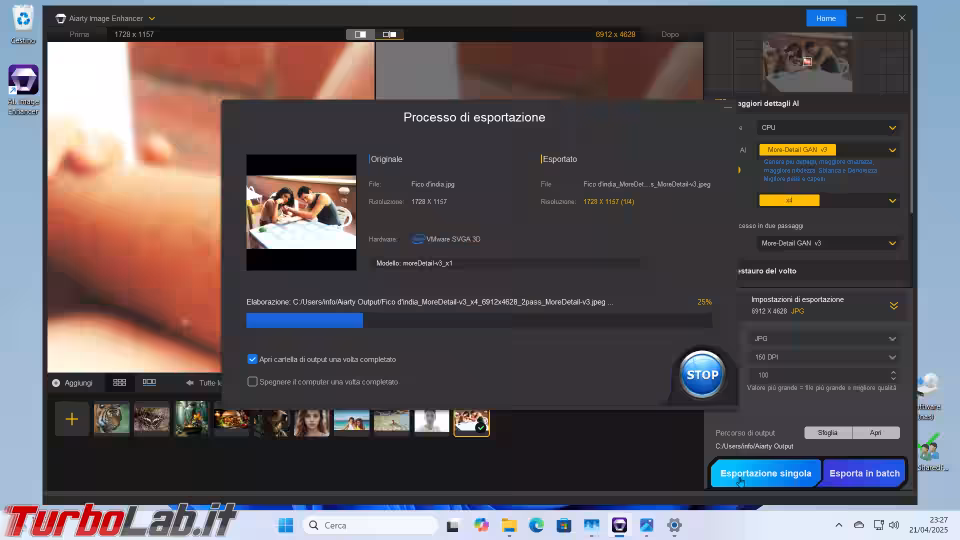The height and width of the screenshot is (540, 960).
Task: Click the preview navigator thumbnail in right panel
Action: pos(808,62)
